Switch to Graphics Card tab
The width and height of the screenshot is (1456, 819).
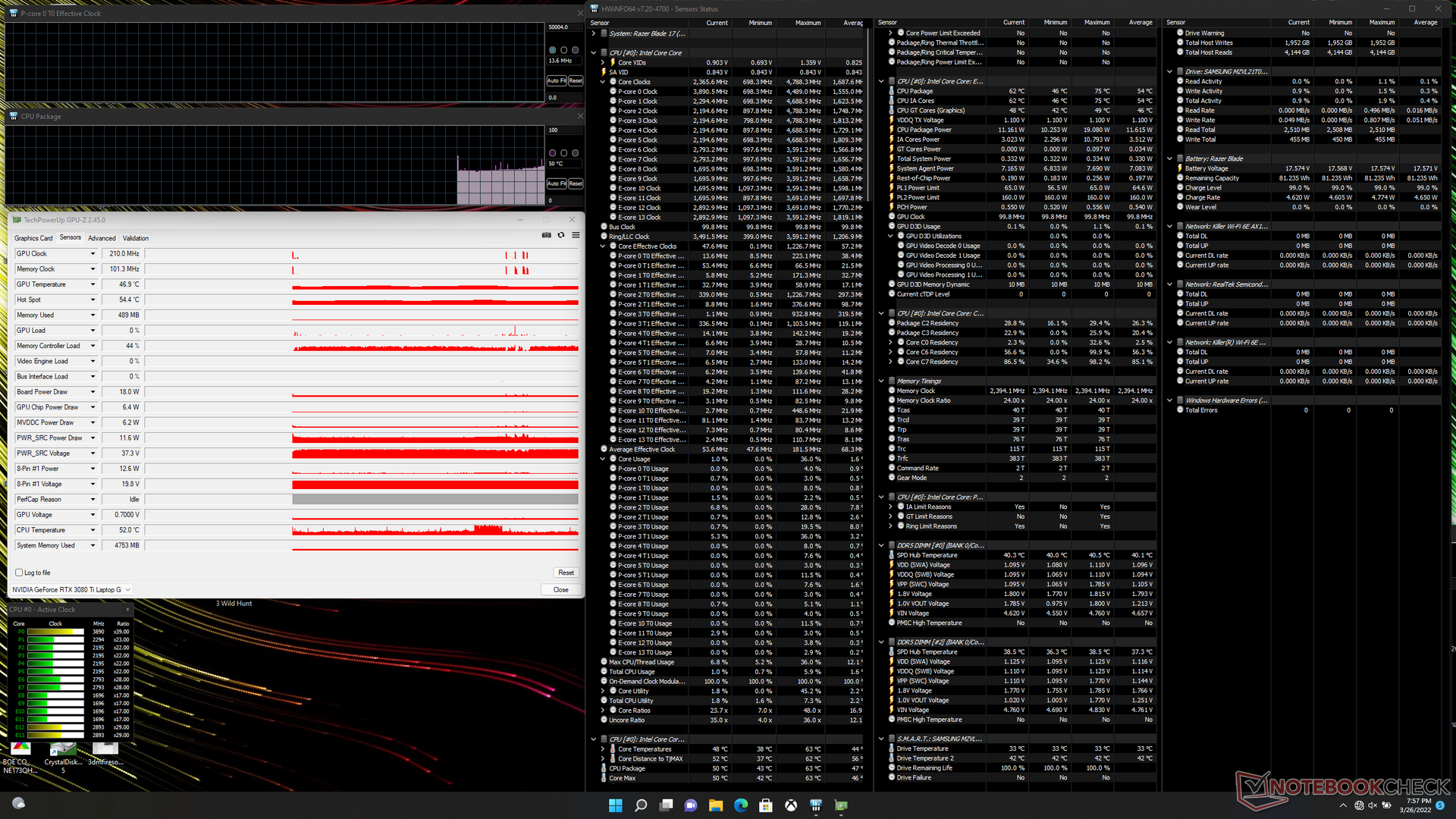(x=33, y=238)
